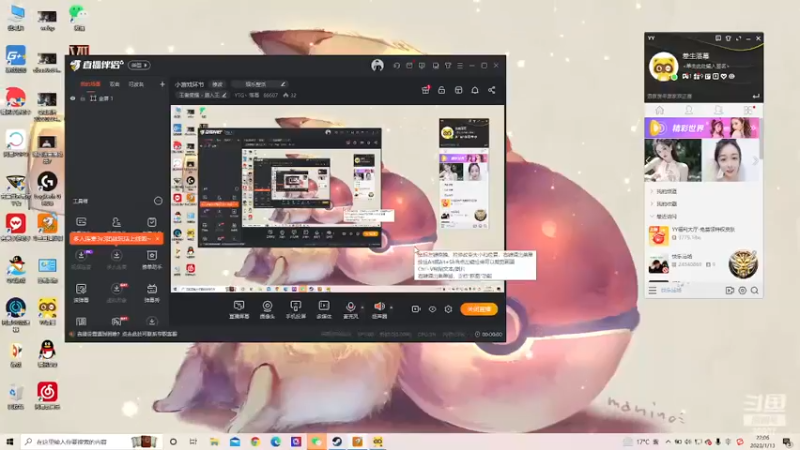Click the Windows taskbar search box
800x450 pixels.
click(92, 442)
